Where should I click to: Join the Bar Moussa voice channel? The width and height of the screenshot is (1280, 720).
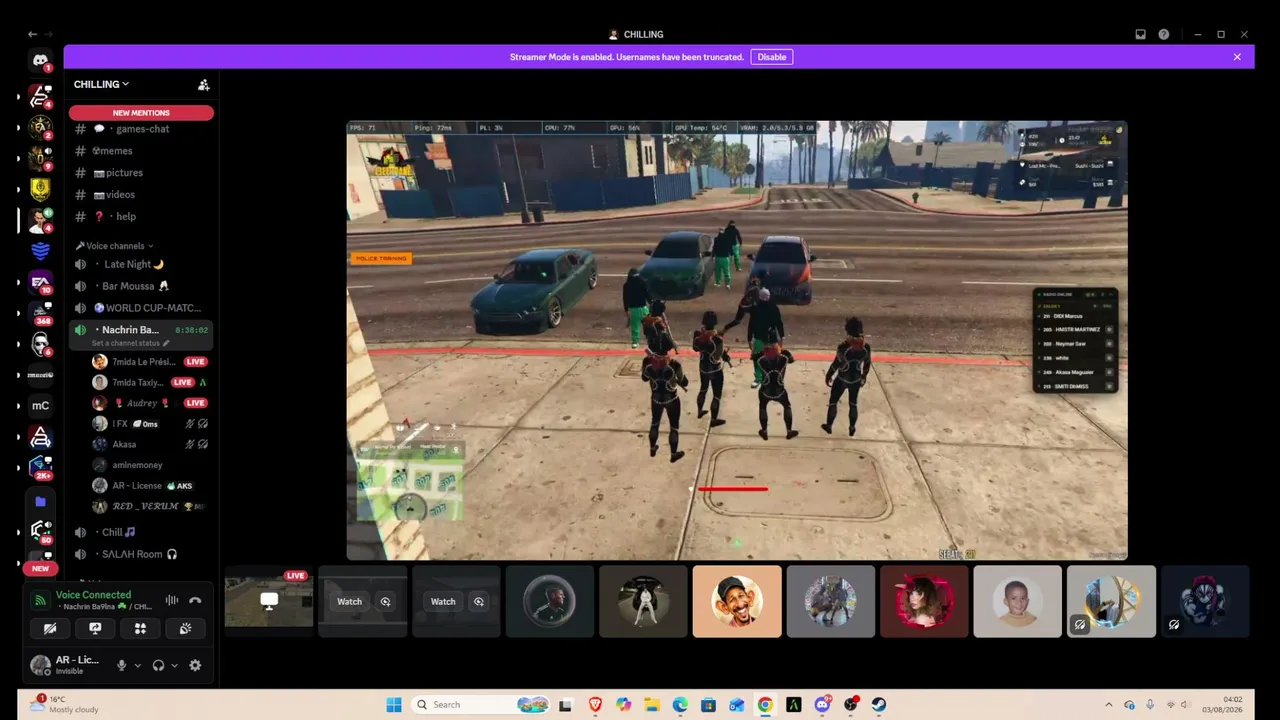[x=141, y=286]
